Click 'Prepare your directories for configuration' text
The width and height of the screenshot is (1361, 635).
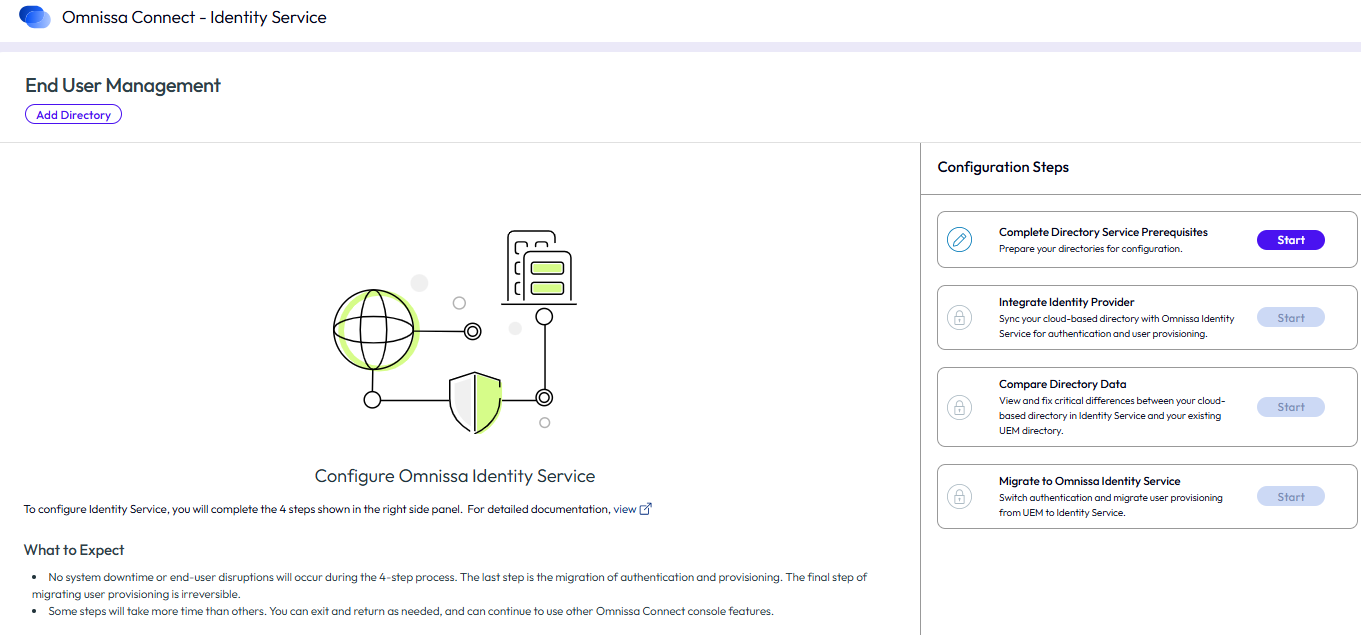pos(1090,249)
